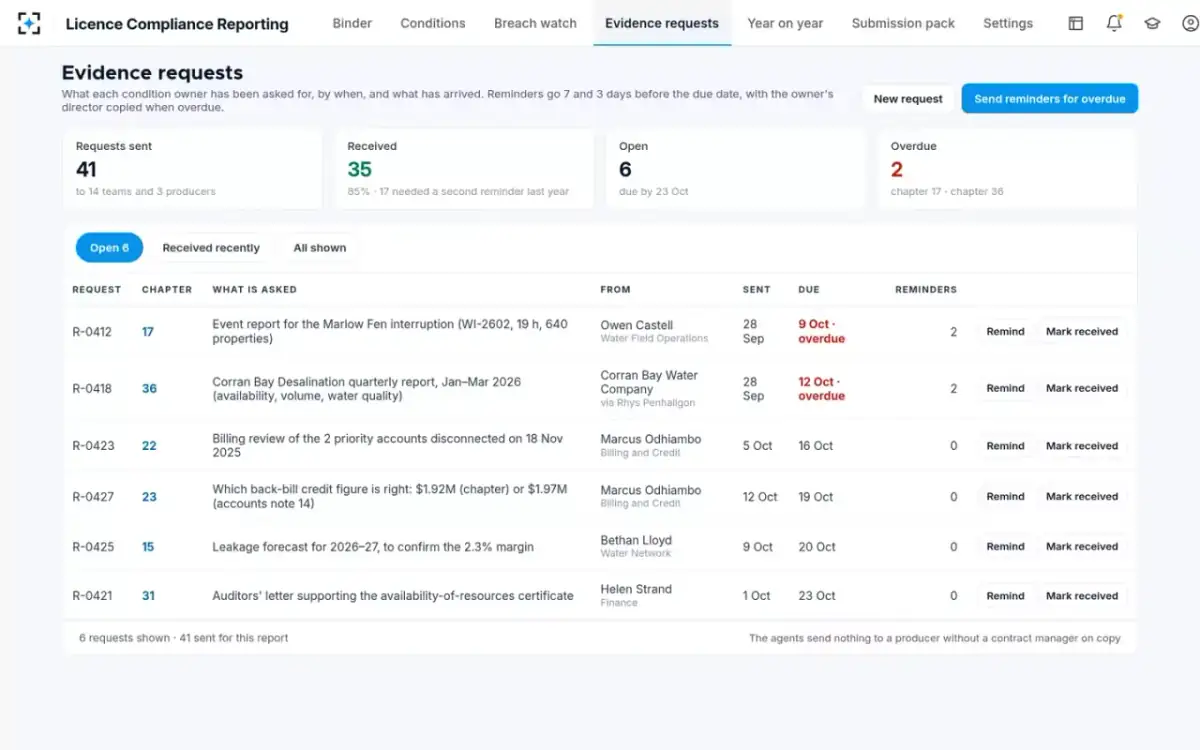Click the Open summary card

(x=735, y=169)
